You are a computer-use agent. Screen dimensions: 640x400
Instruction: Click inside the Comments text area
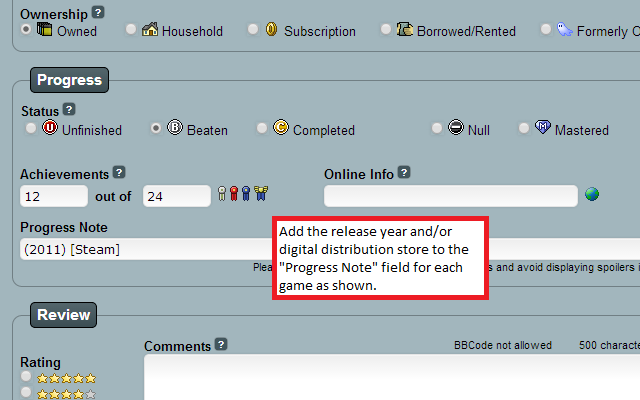392,378
